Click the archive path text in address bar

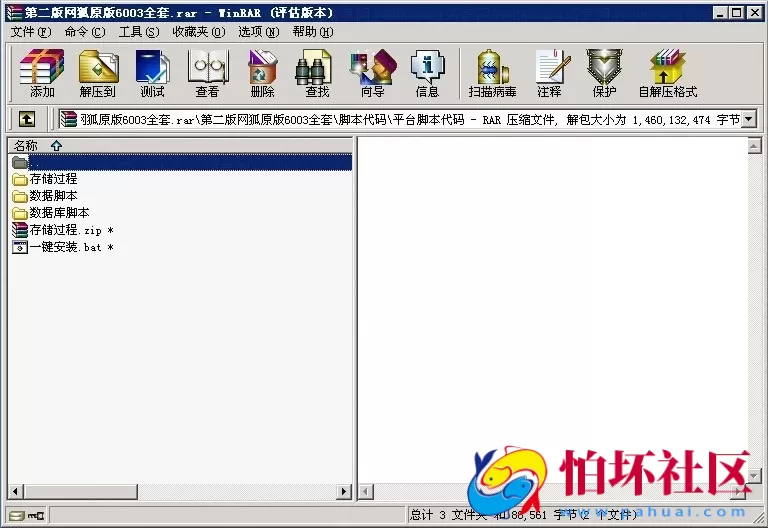(x=410, y=120)
